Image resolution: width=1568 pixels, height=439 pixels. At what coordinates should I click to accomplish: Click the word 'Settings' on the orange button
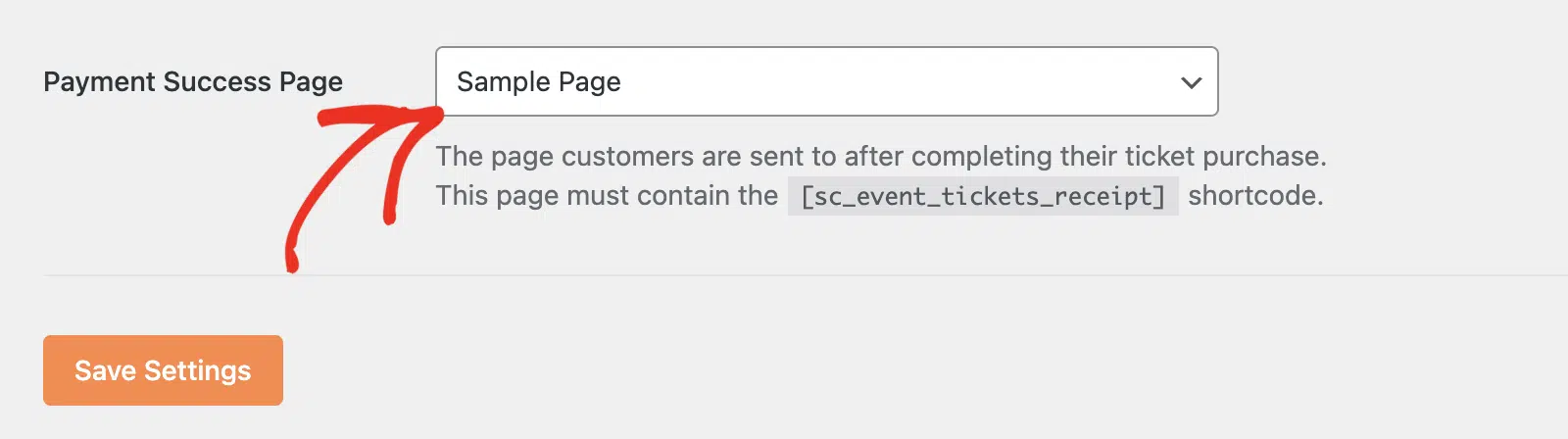[197, 371]
